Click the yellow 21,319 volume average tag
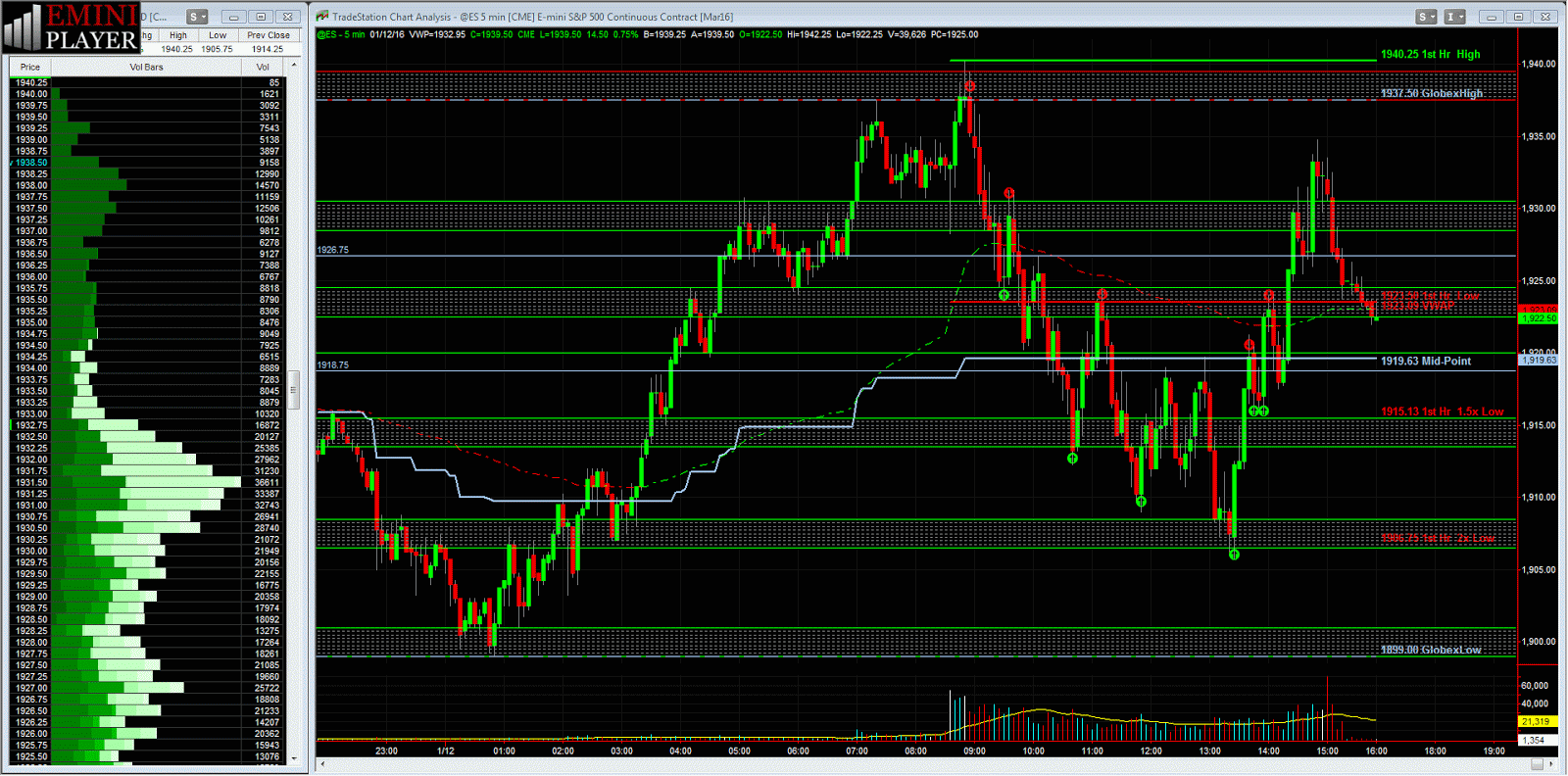This screenshot has width=1568, height=776. point(1538,722)
